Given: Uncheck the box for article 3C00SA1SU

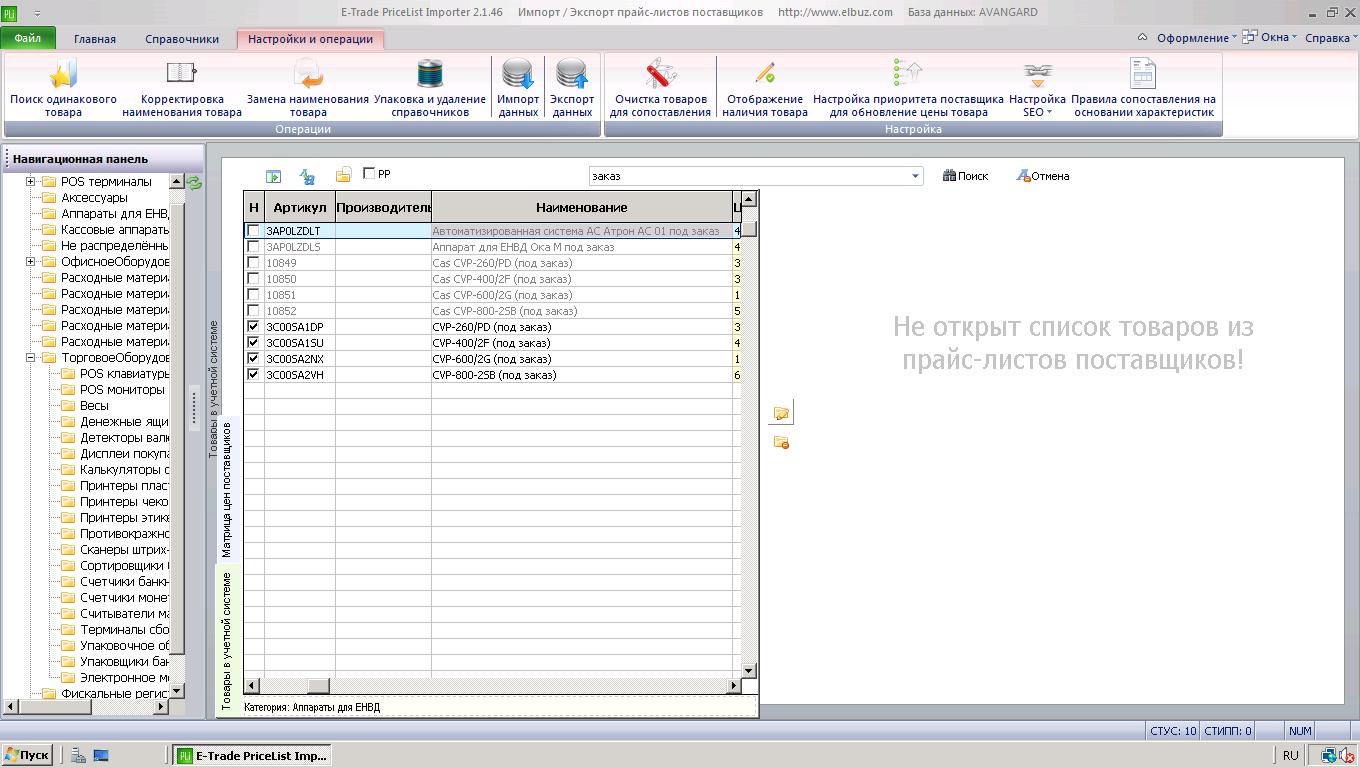Looking at the screenshot, I should [253, 343].
